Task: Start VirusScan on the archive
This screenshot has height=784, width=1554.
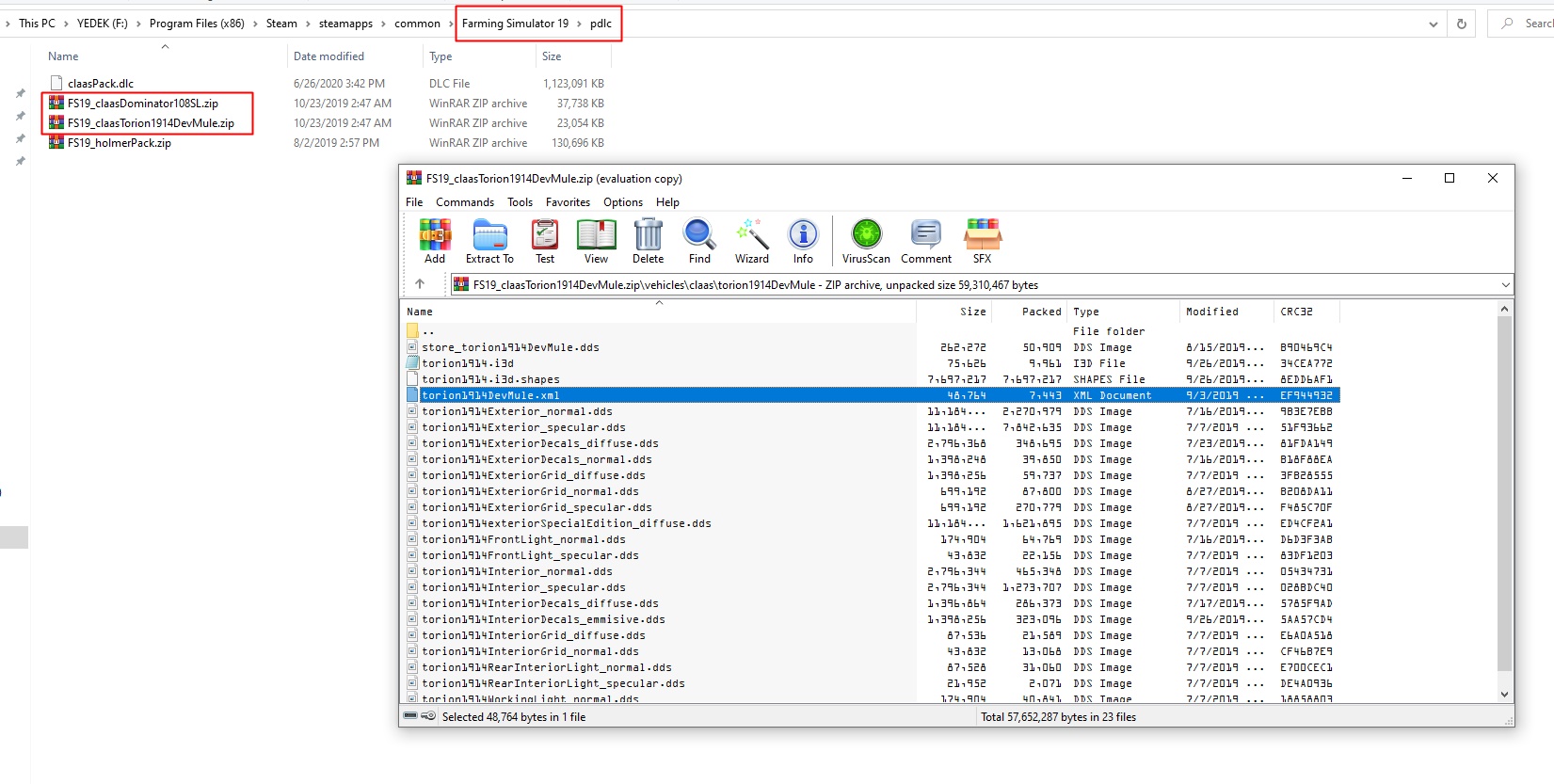Action: [866, 240]
